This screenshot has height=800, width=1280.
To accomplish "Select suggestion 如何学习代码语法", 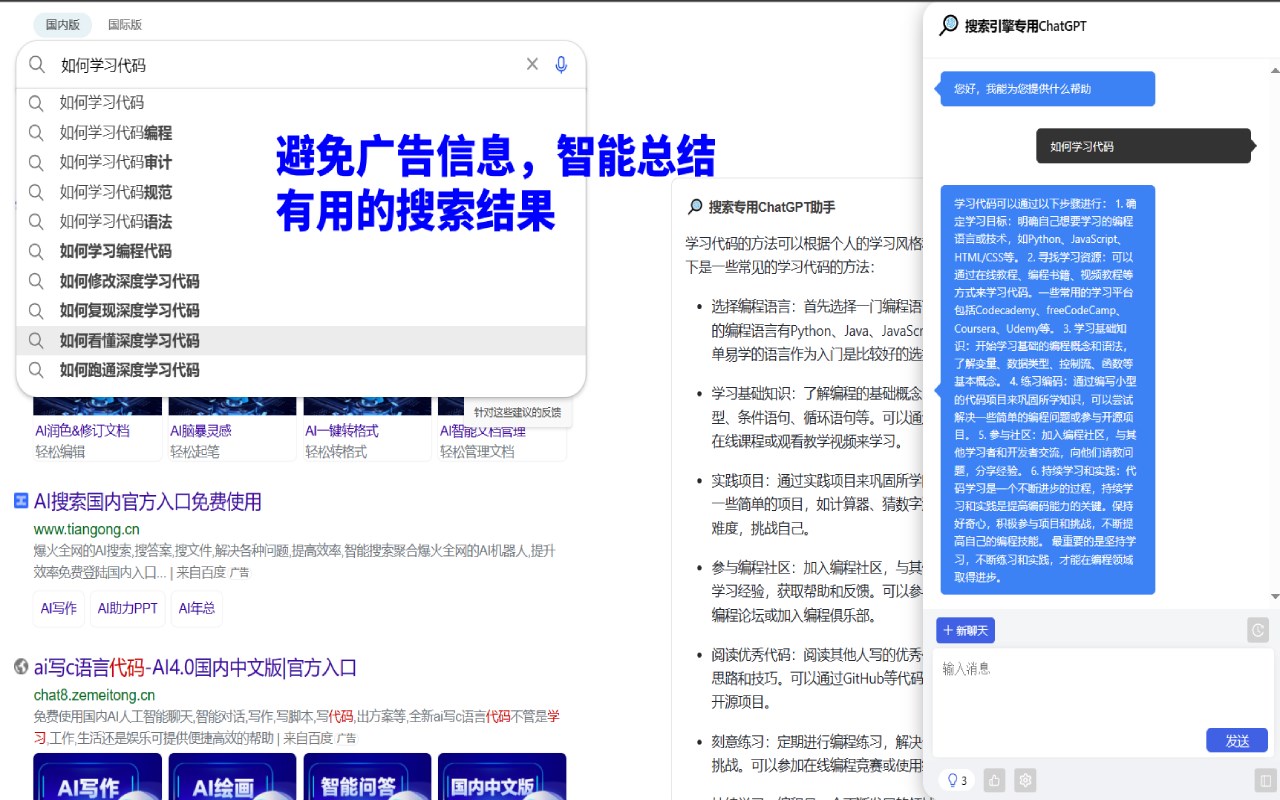I will pyautogui.click(x=301, y=222).
